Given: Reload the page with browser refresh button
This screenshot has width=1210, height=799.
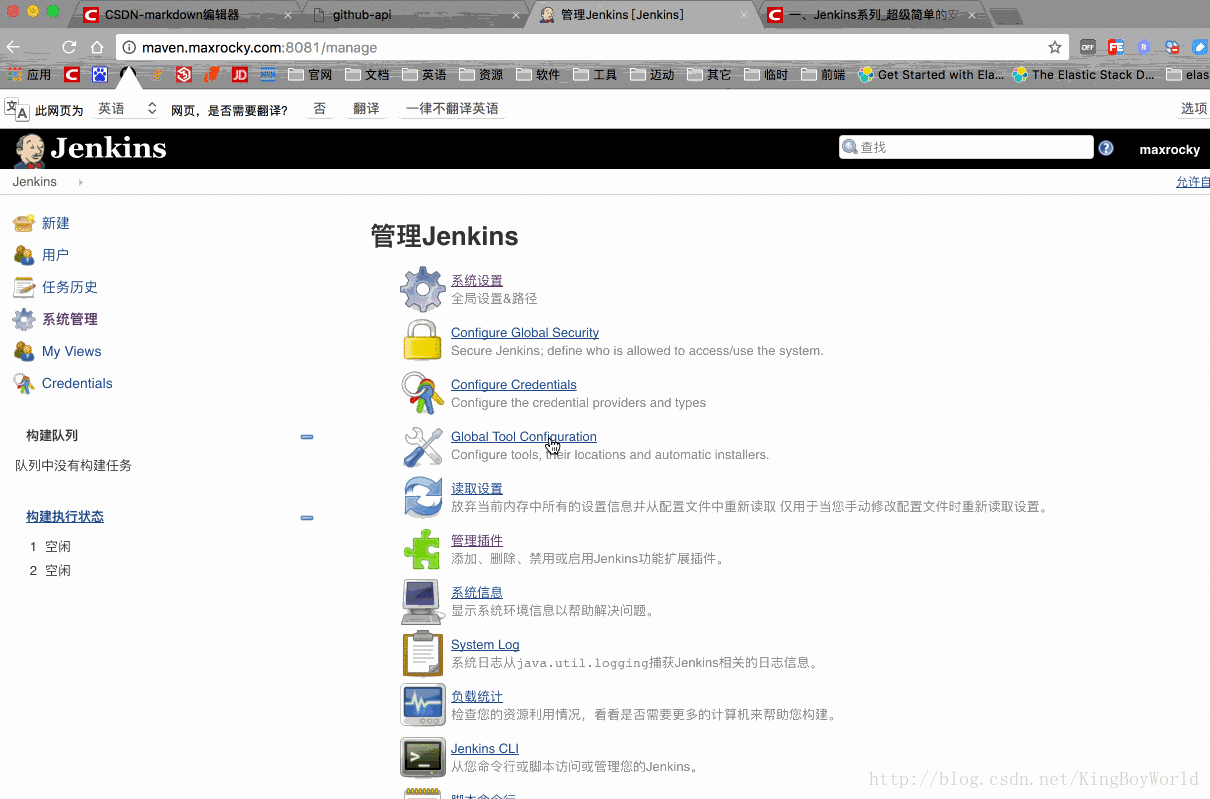Looking at the screenshot, I should click(69, 47).
